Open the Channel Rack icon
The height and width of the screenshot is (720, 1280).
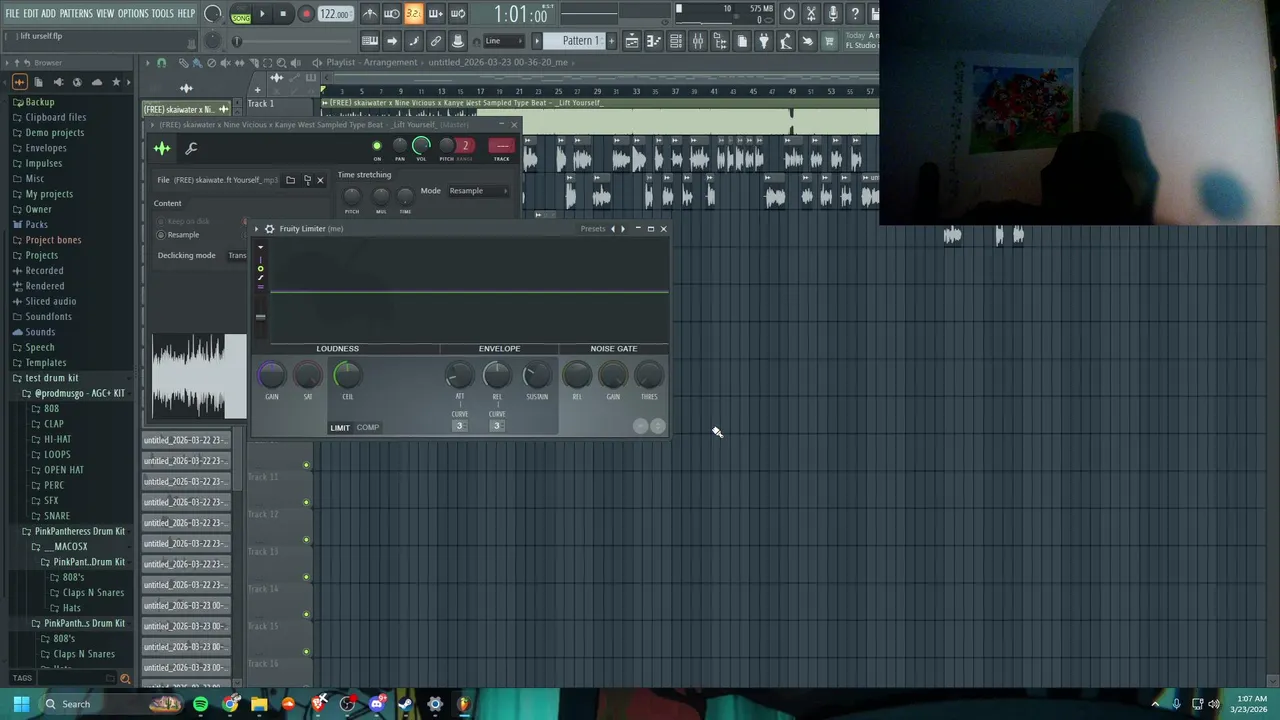[x=676, y=41]
